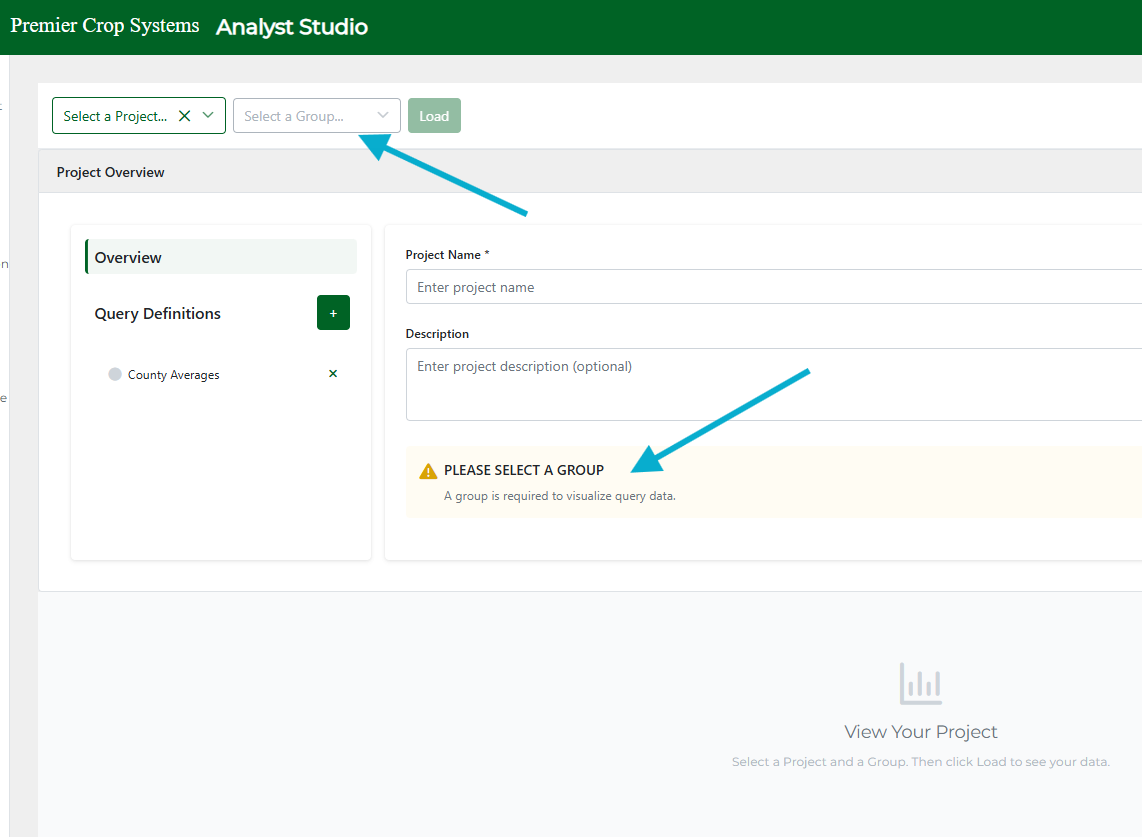This screenshot has height=837, width=1142.
Task: Open the County Averages query
Action: pos(174,375)
